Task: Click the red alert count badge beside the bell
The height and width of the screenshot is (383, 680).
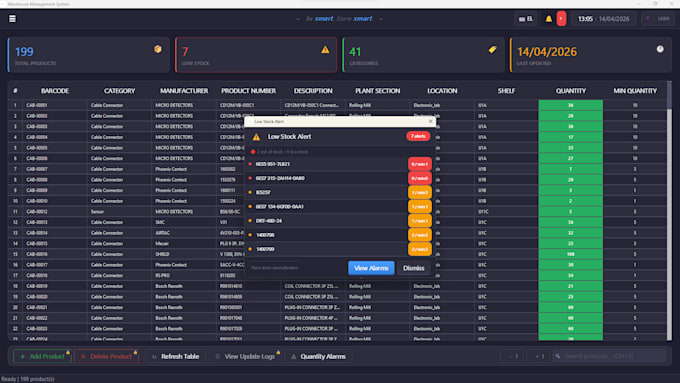Action: pos(561,19)
